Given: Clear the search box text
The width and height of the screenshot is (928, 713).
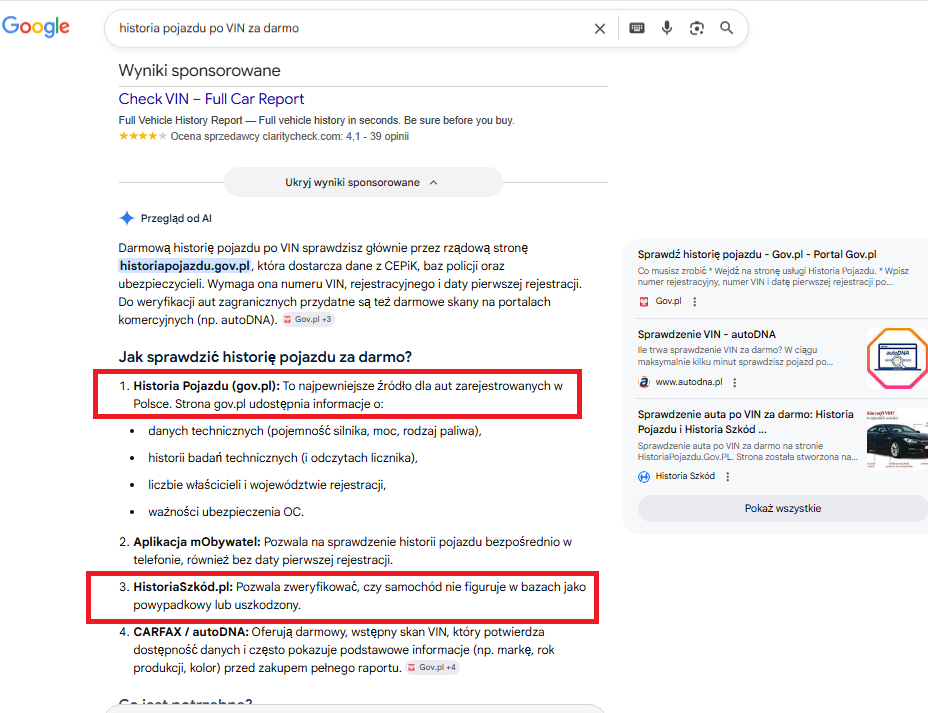Looking at the screenshot, I should pos(600,28).
